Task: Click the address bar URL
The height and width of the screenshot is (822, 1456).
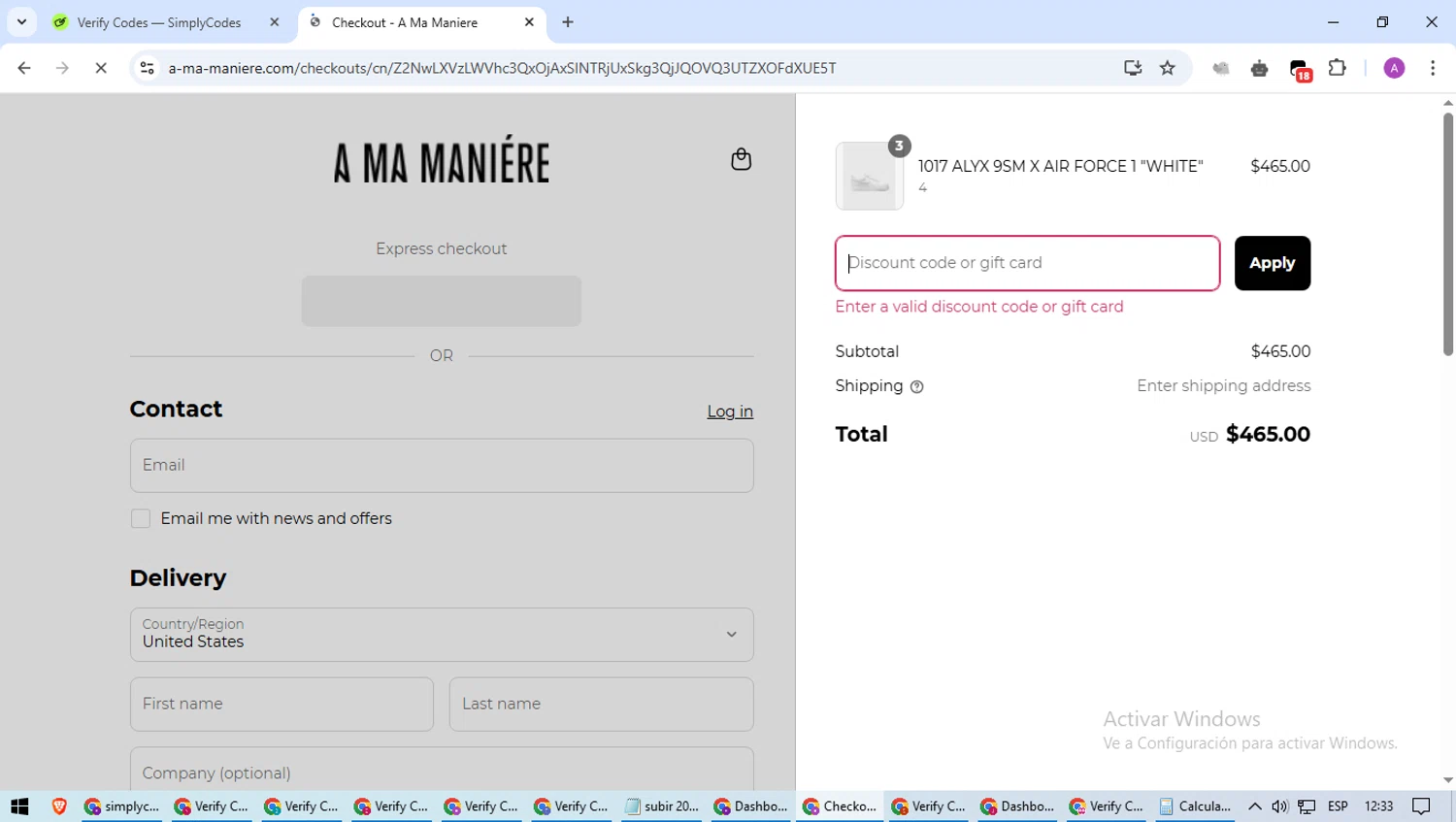Action: click(502, 68)
